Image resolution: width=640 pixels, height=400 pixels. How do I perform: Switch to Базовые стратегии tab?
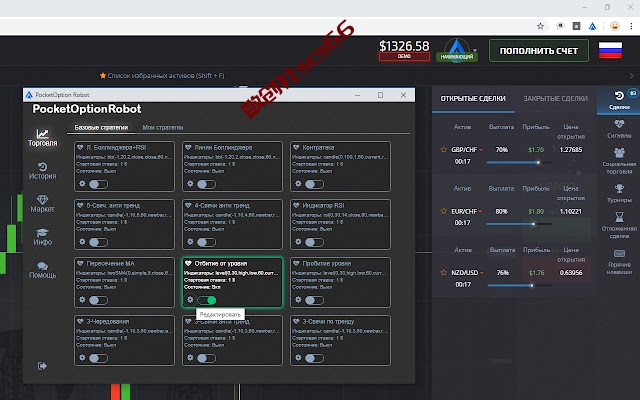click(x=101, y=127)
